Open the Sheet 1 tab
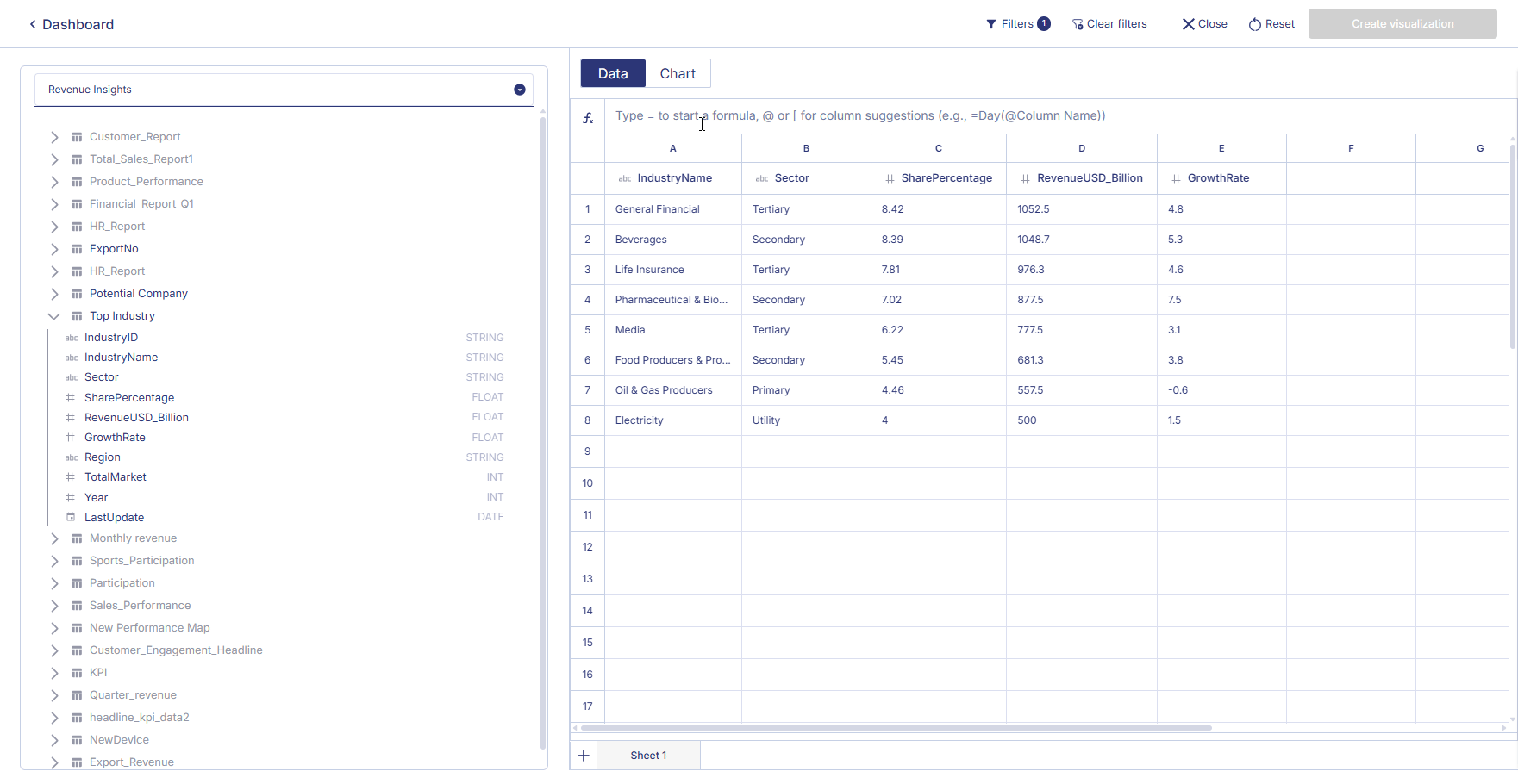Viewport: 1518px width, 784px height. click(x=648, y=756)
